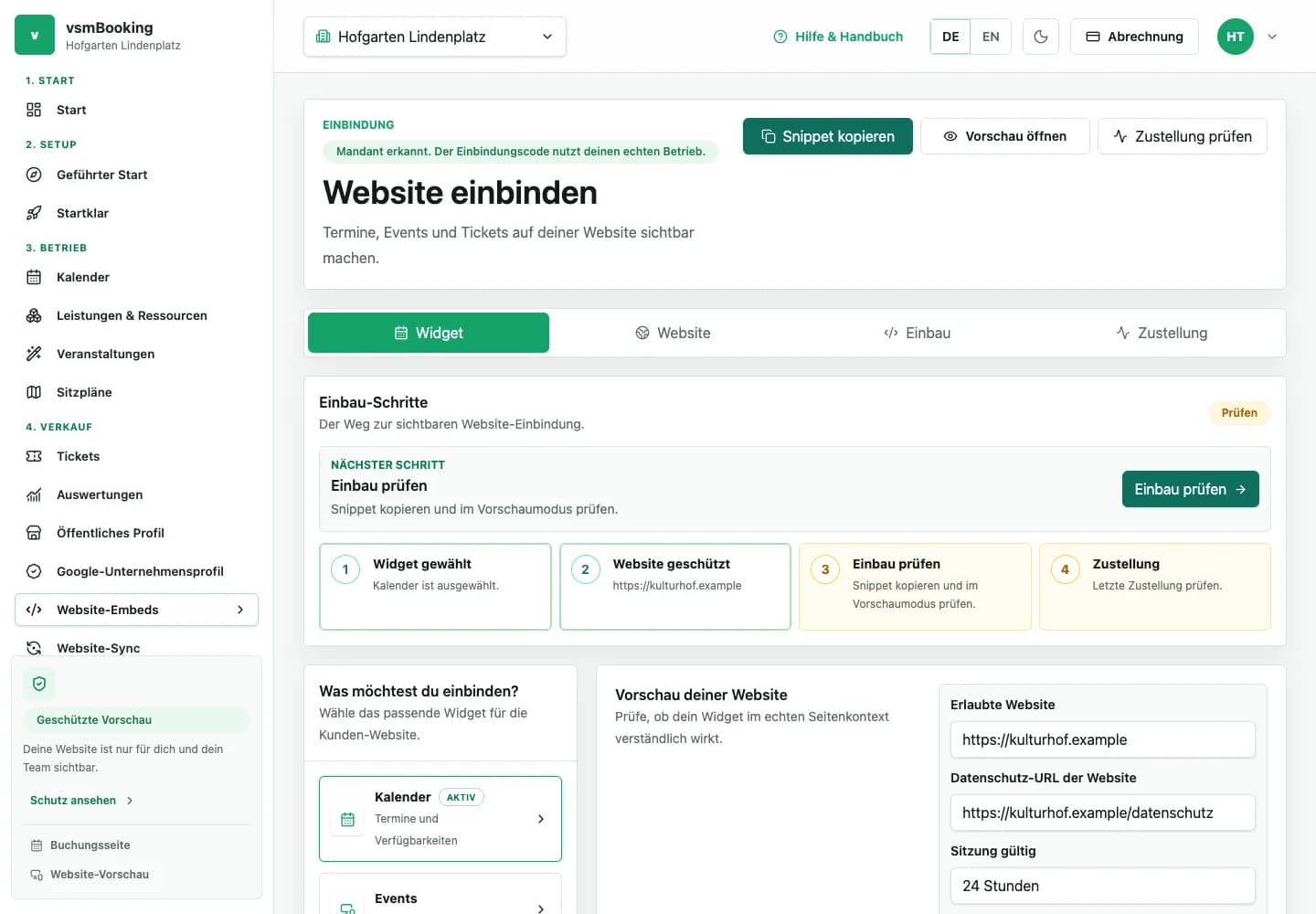Switch language to DE
Image resolution: width=1316 pixels, height=914 pixels.
pos(950,37)
